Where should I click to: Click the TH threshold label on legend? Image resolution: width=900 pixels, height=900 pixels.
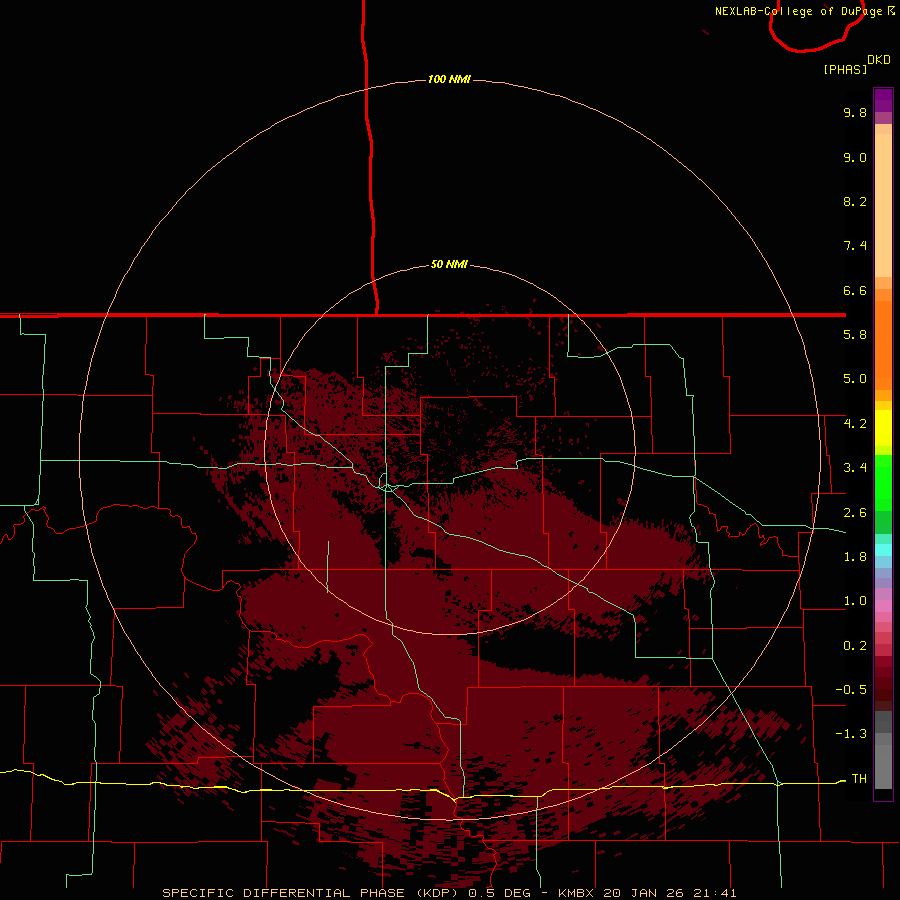click(x=859, y=778)
